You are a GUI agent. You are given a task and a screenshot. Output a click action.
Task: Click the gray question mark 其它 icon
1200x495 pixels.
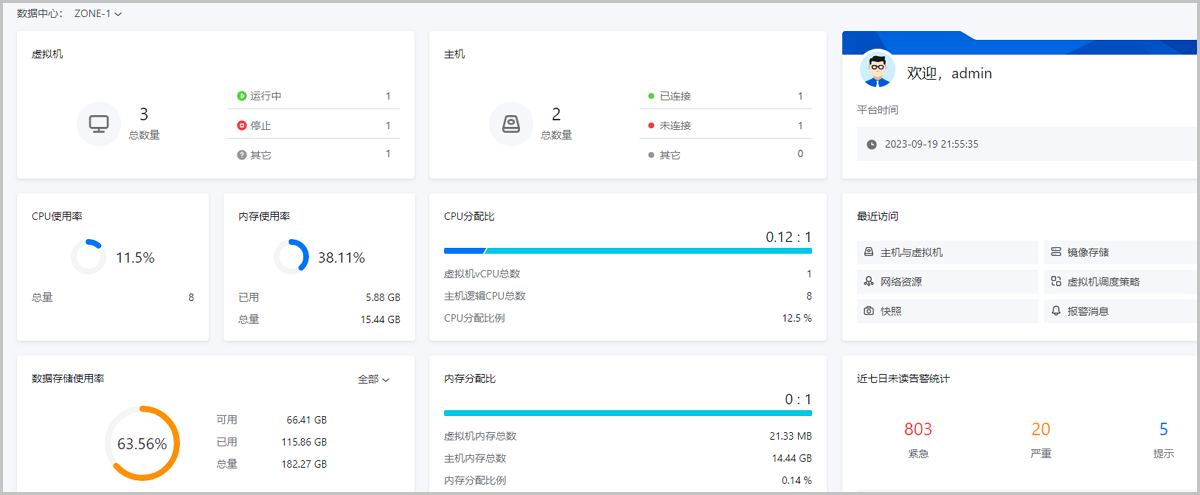[x=241, y=155]
